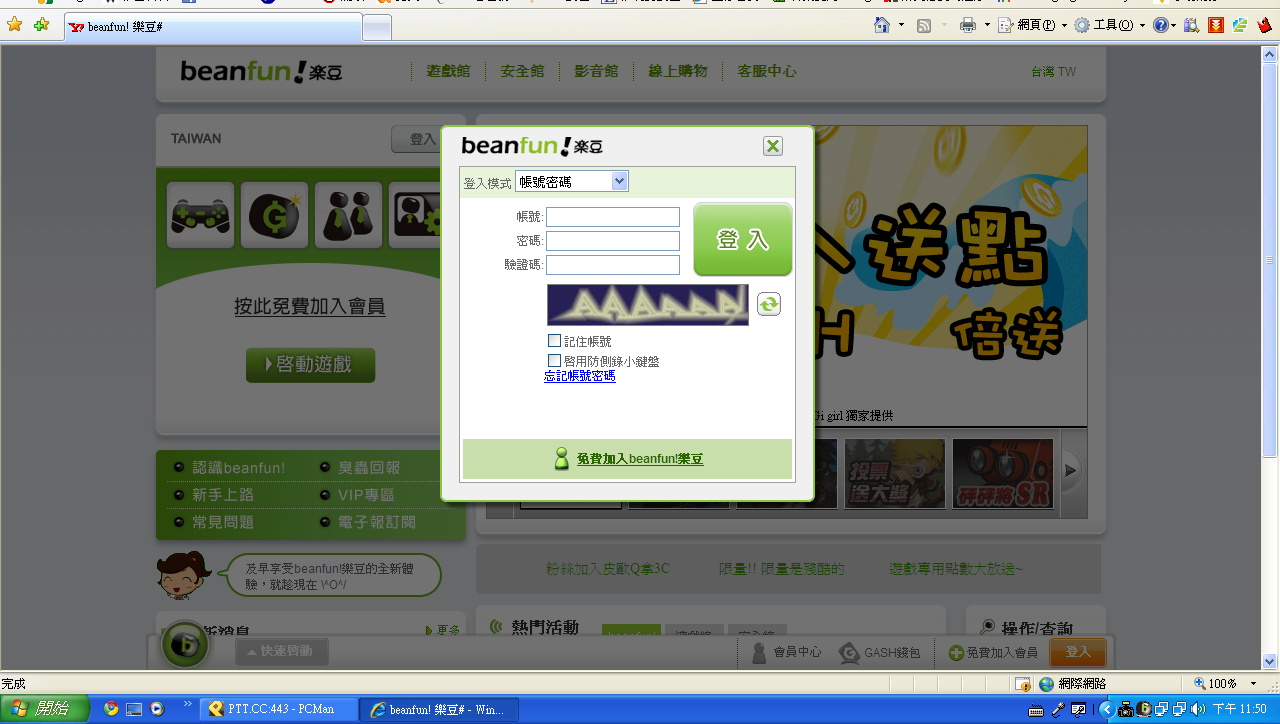Open the Help question mark icon
Screen dimensions: 1280x724
point(1160,25)
